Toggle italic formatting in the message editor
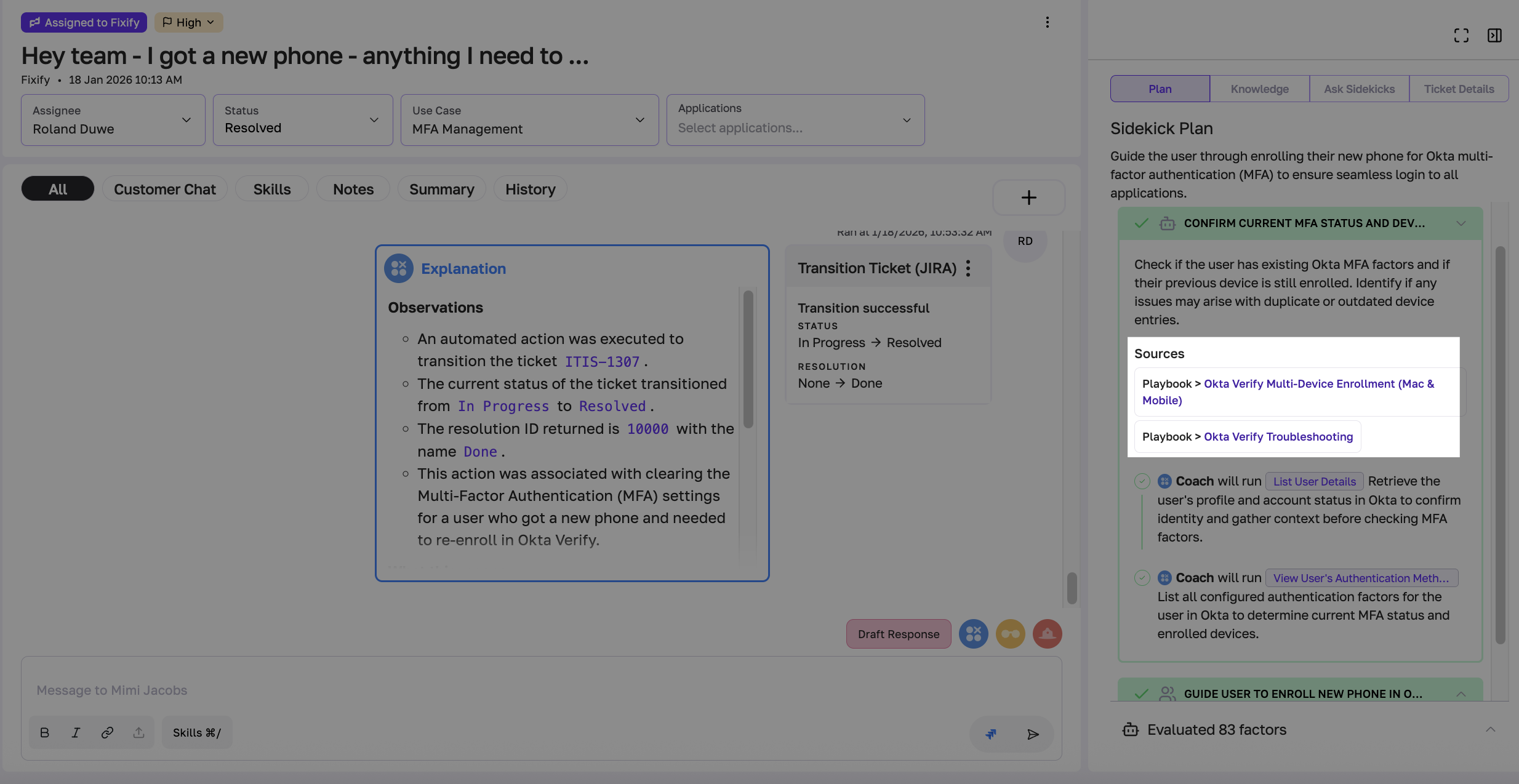Viewport: 1519px width, 784px height. pos(76,732)
